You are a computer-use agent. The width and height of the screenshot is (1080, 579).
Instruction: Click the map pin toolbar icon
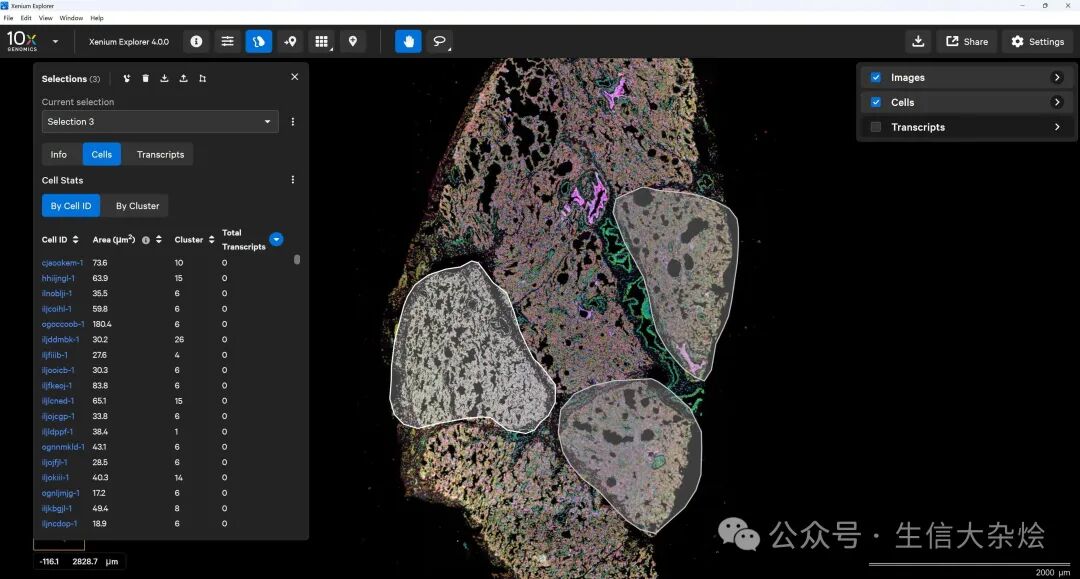click(353, 41)
